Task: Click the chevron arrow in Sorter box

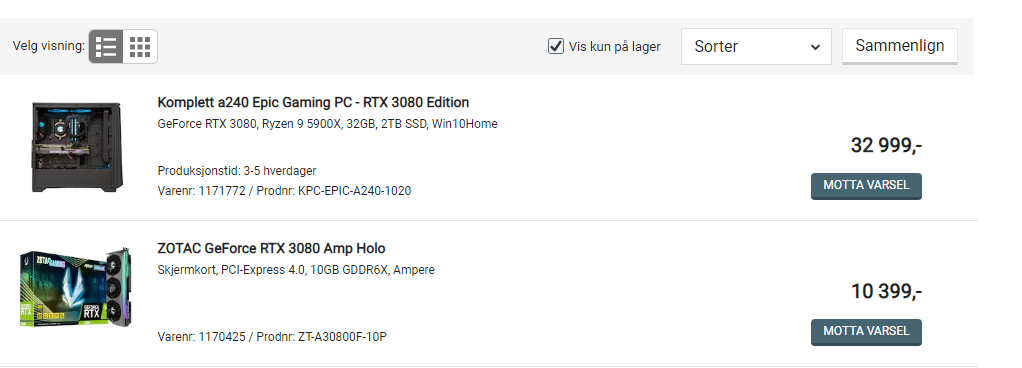Action: pos(815,47)
